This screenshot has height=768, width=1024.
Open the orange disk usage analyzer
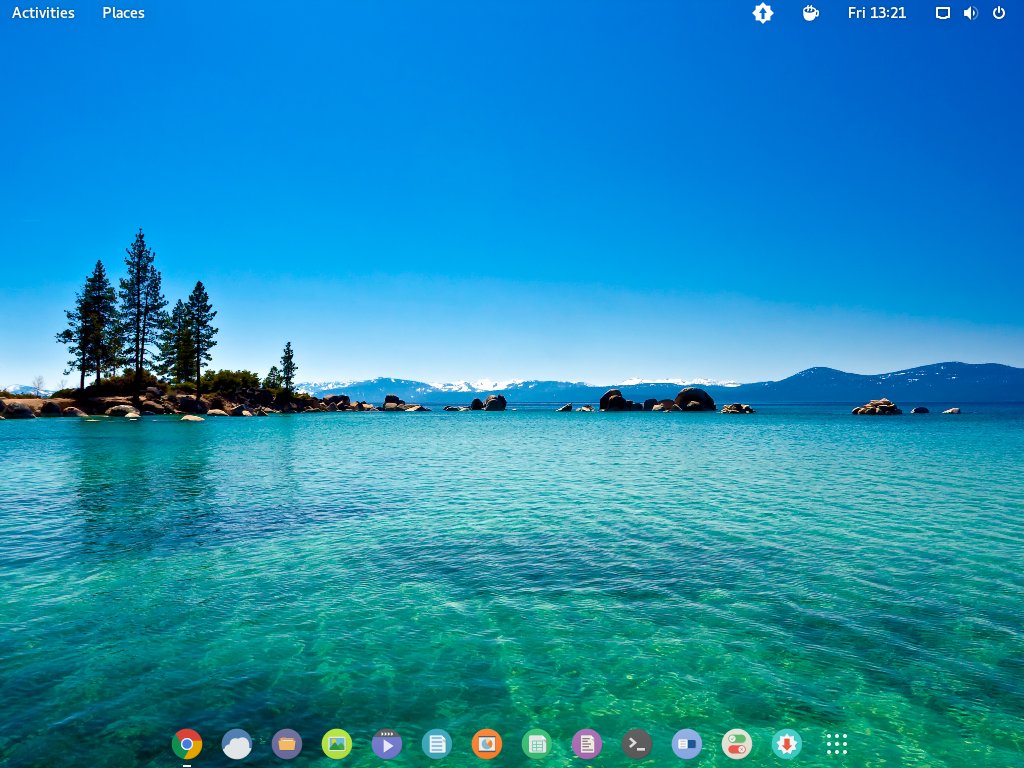(x=487, y=744)
